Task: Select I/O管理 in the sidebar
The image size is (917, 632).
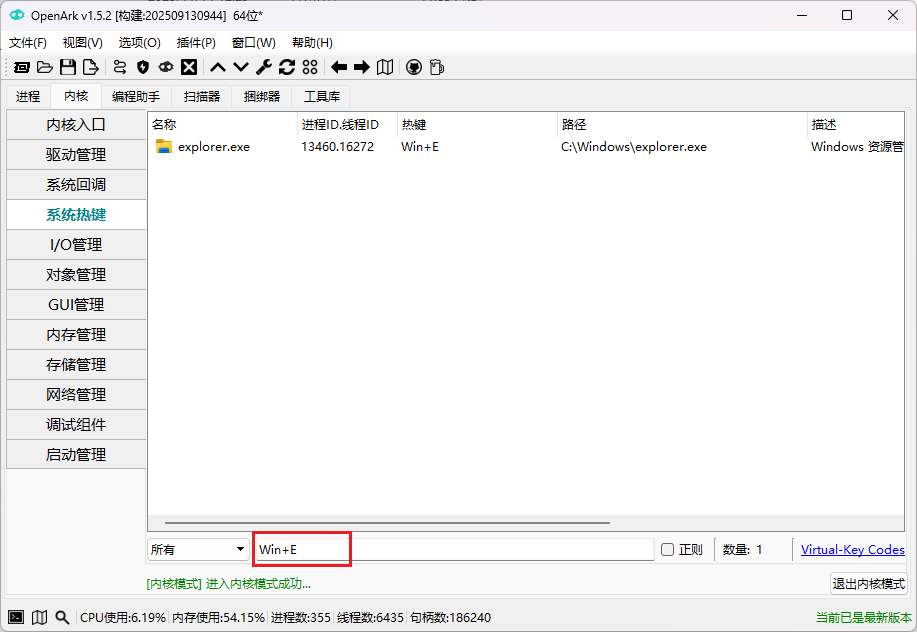Action: [x=76, y=244]
